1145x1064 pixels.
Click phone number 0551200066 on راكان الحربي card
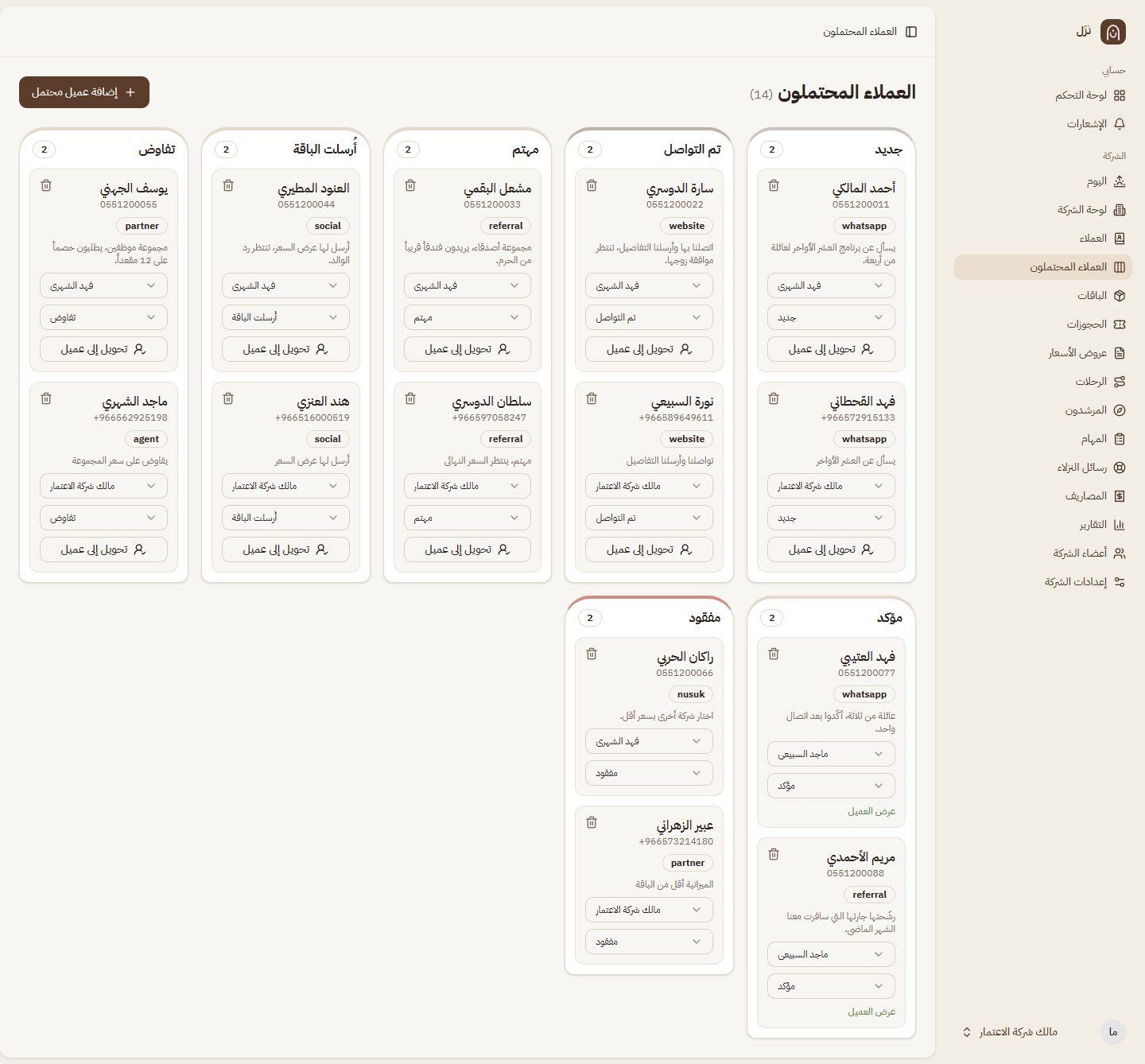[x=685, y=673]
